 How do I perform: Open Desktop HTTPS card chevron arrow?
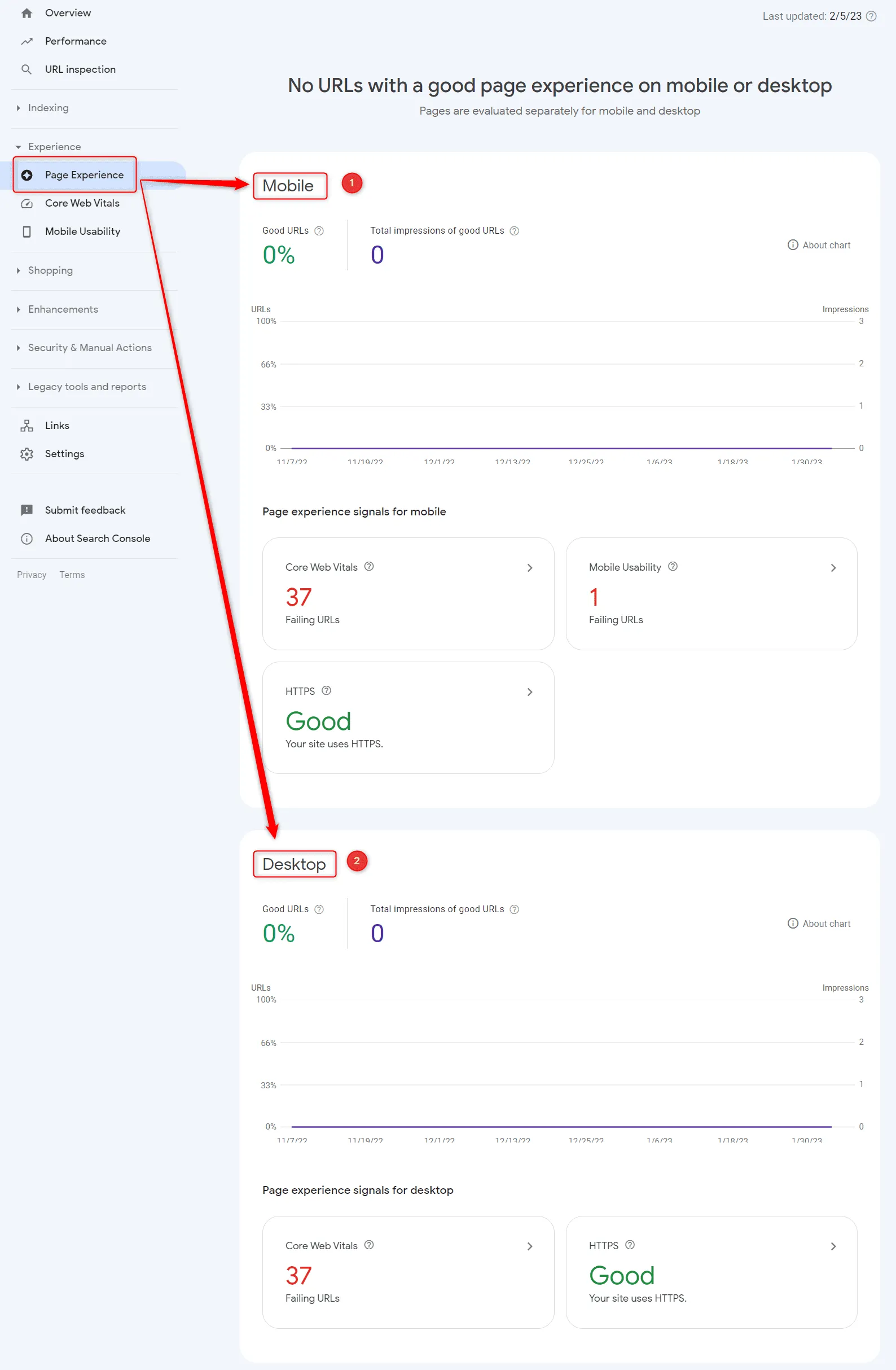pyautogui.click(x=833, y=1247)
